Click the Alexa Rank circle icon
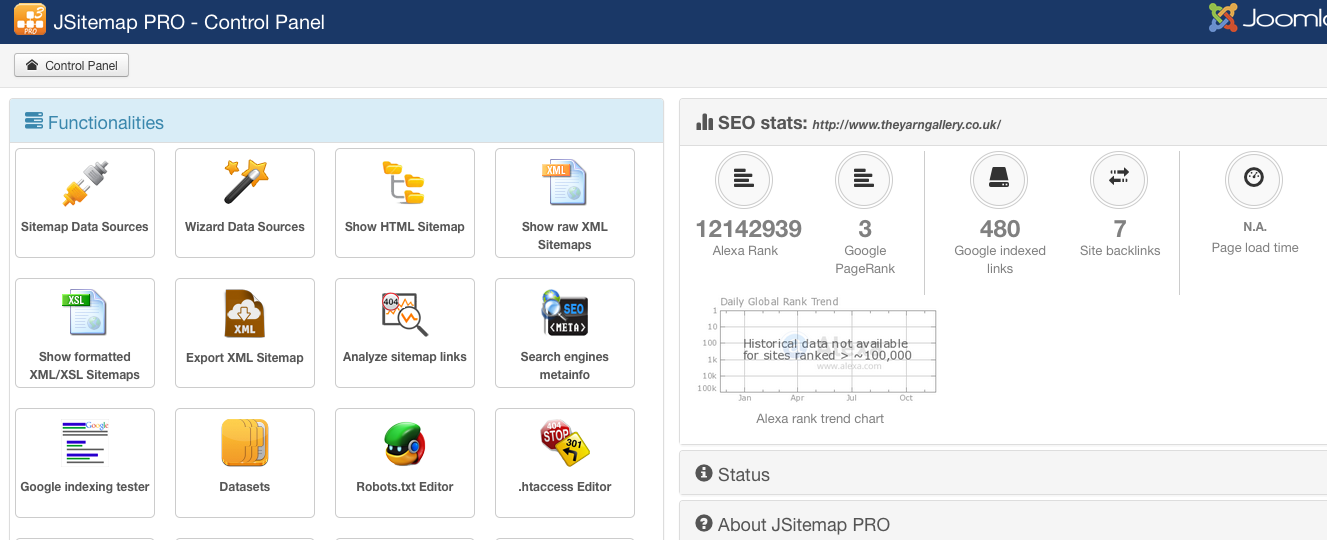This screenshot has width=1327, height=540. point(744,180)
